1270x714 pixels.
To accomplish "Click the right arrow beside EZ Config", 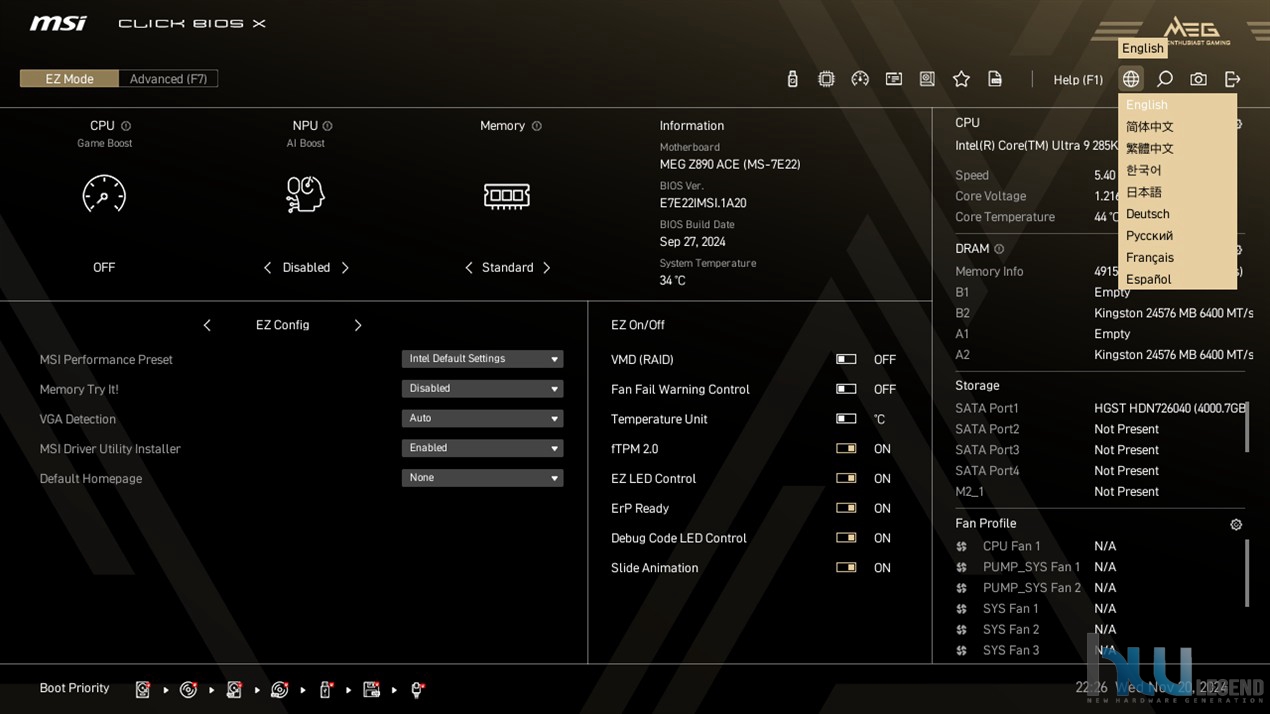I will (357, 325).
